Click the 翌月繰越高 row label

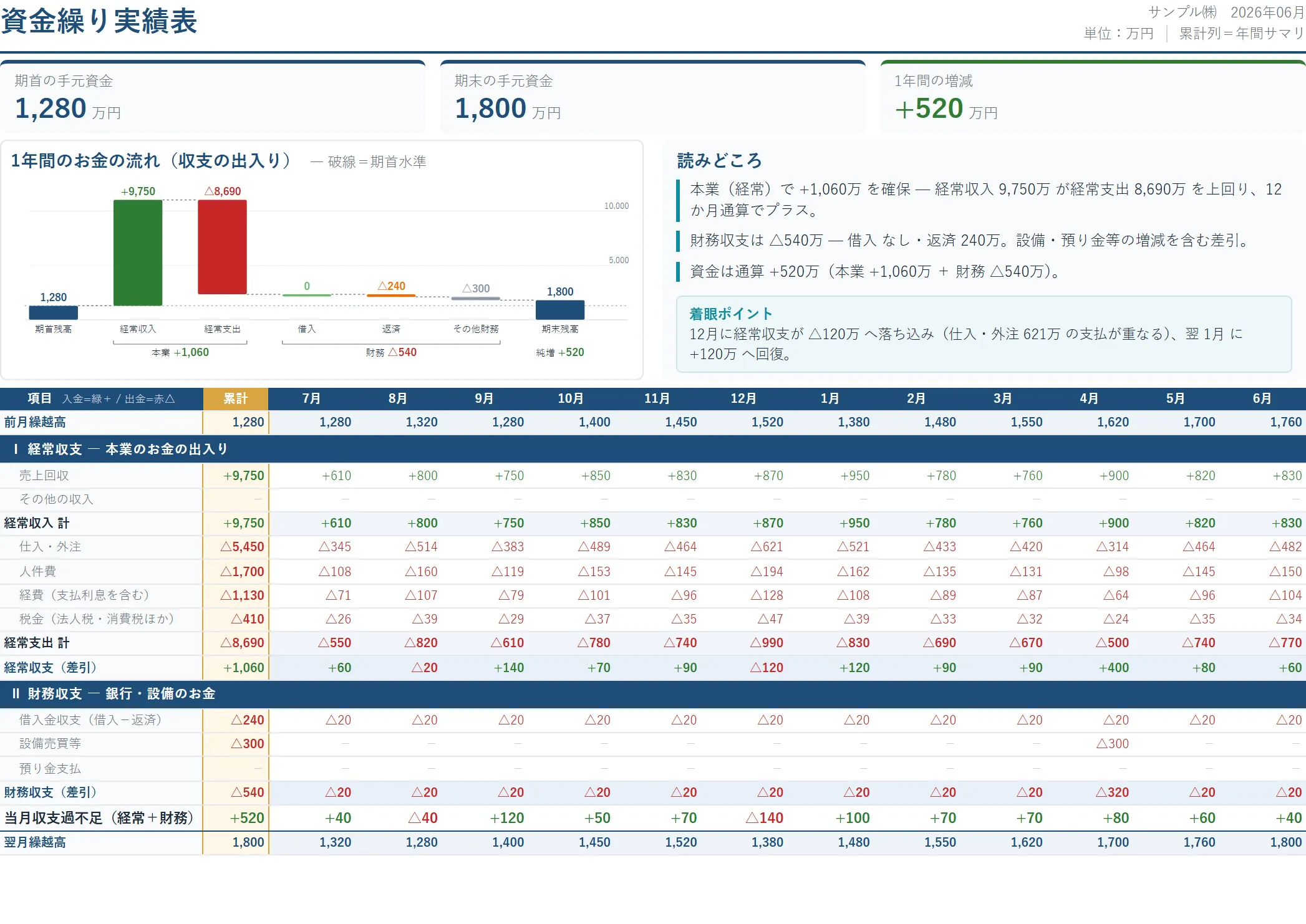(35, 842)
